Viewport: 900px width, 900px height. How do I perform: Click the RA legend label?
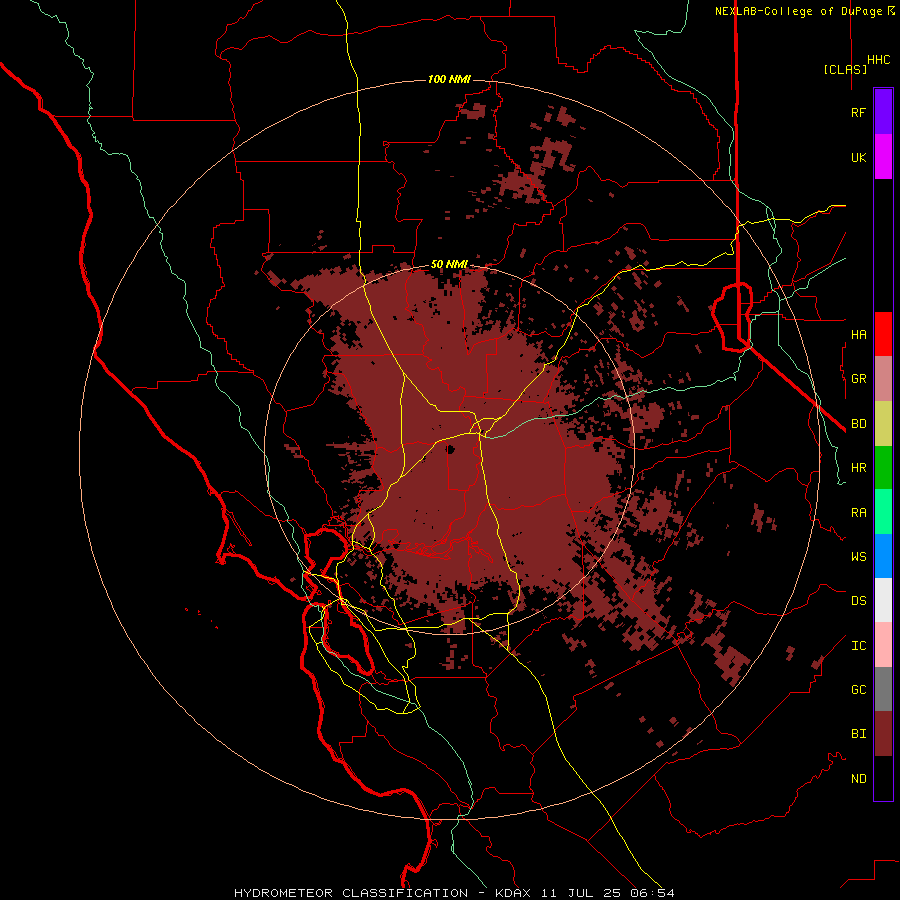tap(858, 512)
